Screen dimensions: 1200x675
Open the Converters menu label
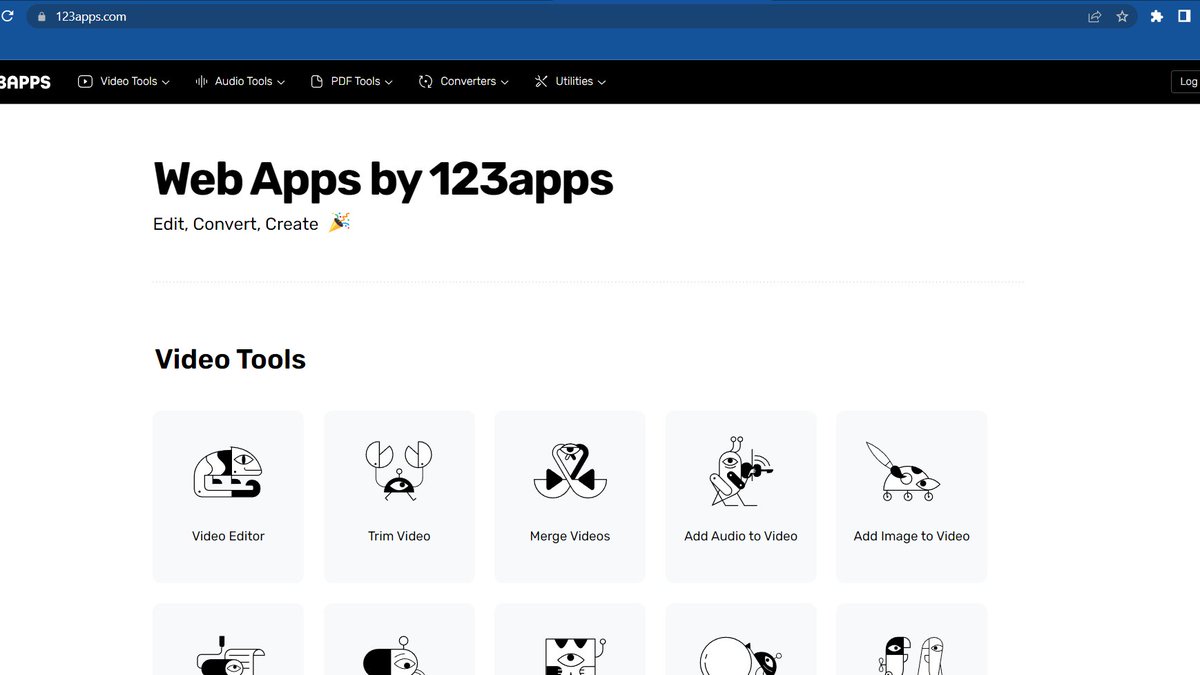(x=468, y=82)
